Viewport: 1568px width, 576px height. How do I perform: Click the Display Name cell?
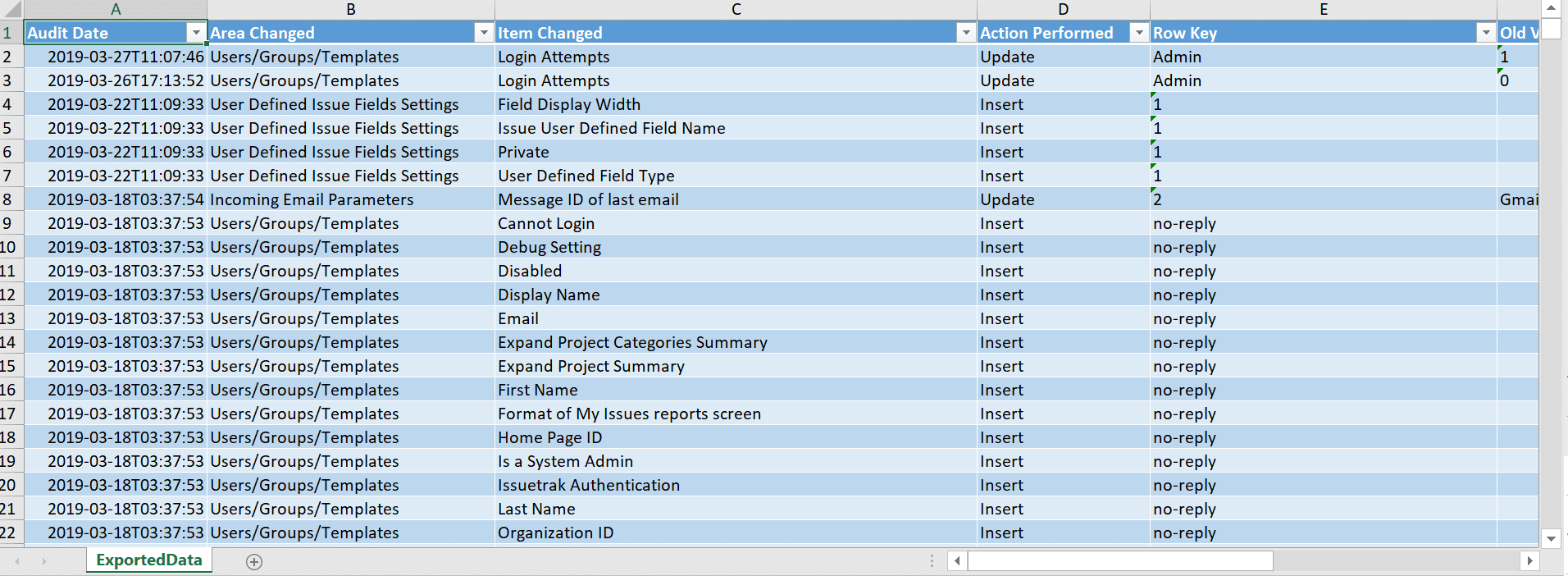coord(736,295)
